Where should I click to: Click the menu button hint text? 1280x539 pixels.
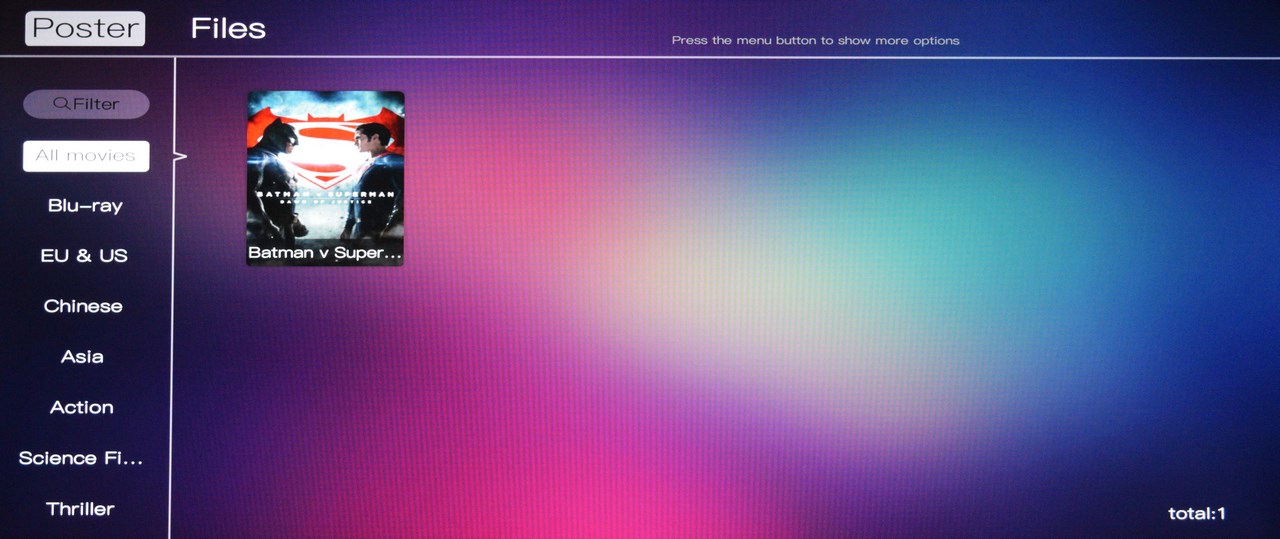[x=815, y=41]
